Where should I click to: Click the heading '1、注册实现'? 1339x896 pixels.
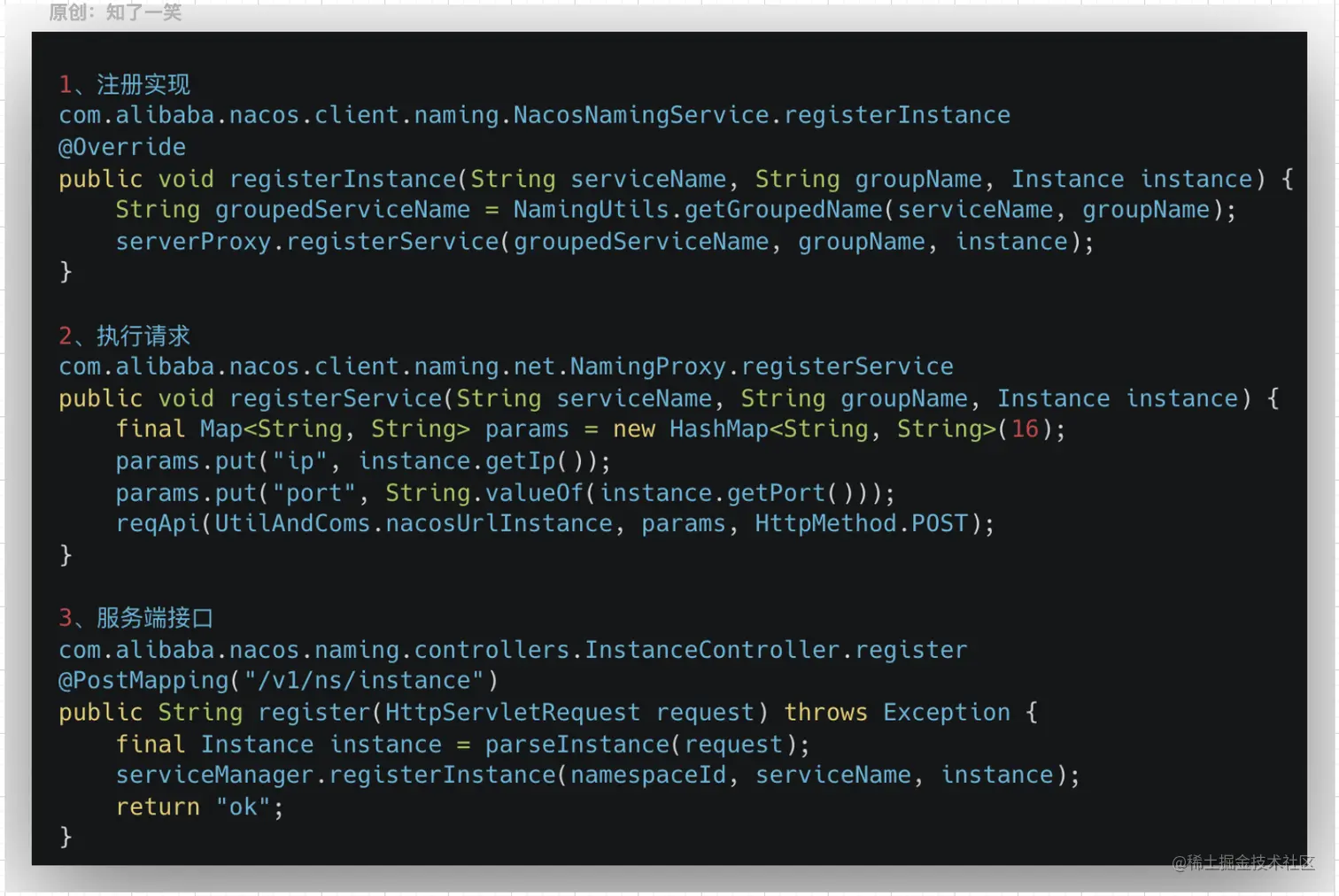point(125,84)
